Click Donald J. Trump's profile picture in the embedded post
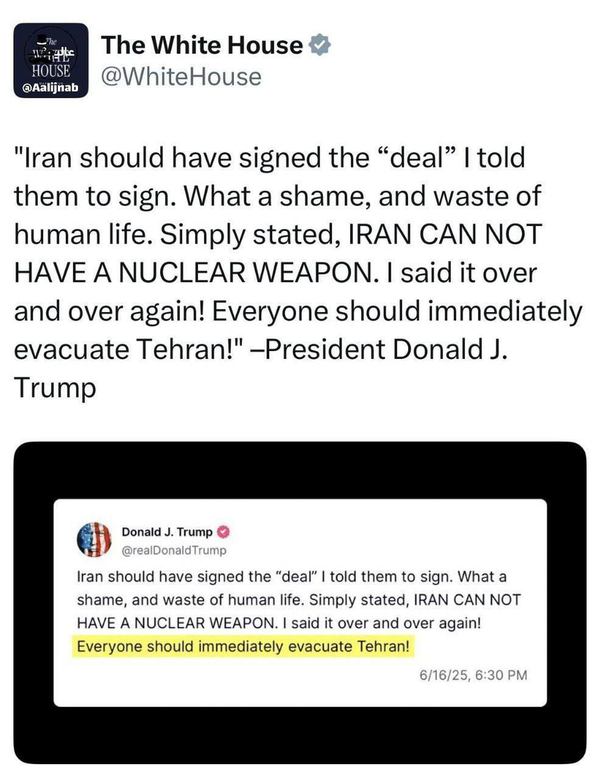600x780 pixels. 94,540
